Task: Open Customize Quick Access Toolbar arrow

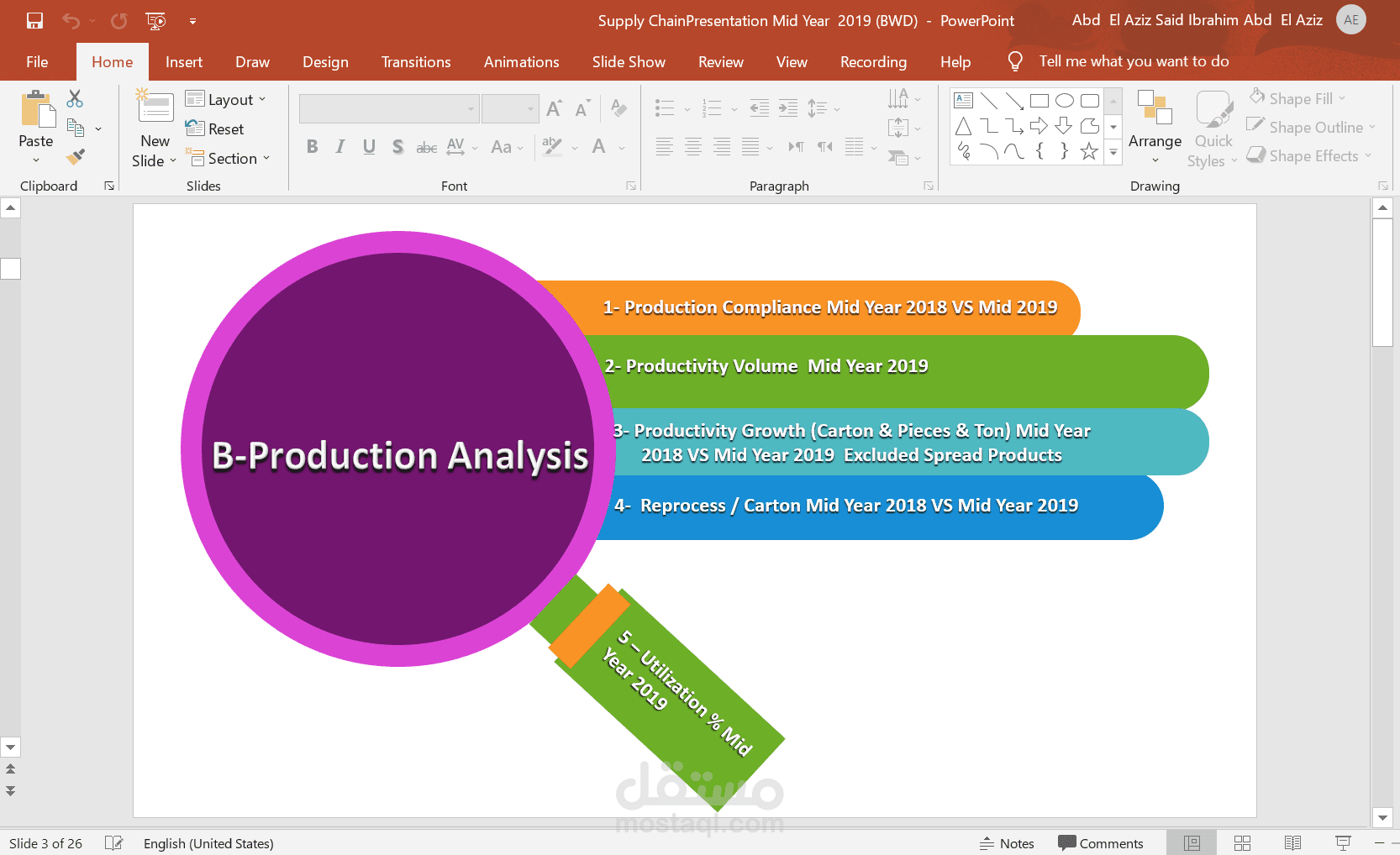Action: click(192, 21)
